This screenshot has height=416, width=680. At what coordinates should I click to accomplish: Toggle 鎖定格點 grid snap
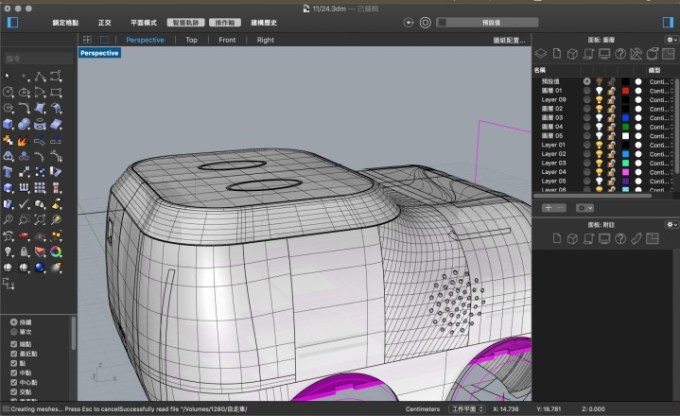[x=65, y=23]
